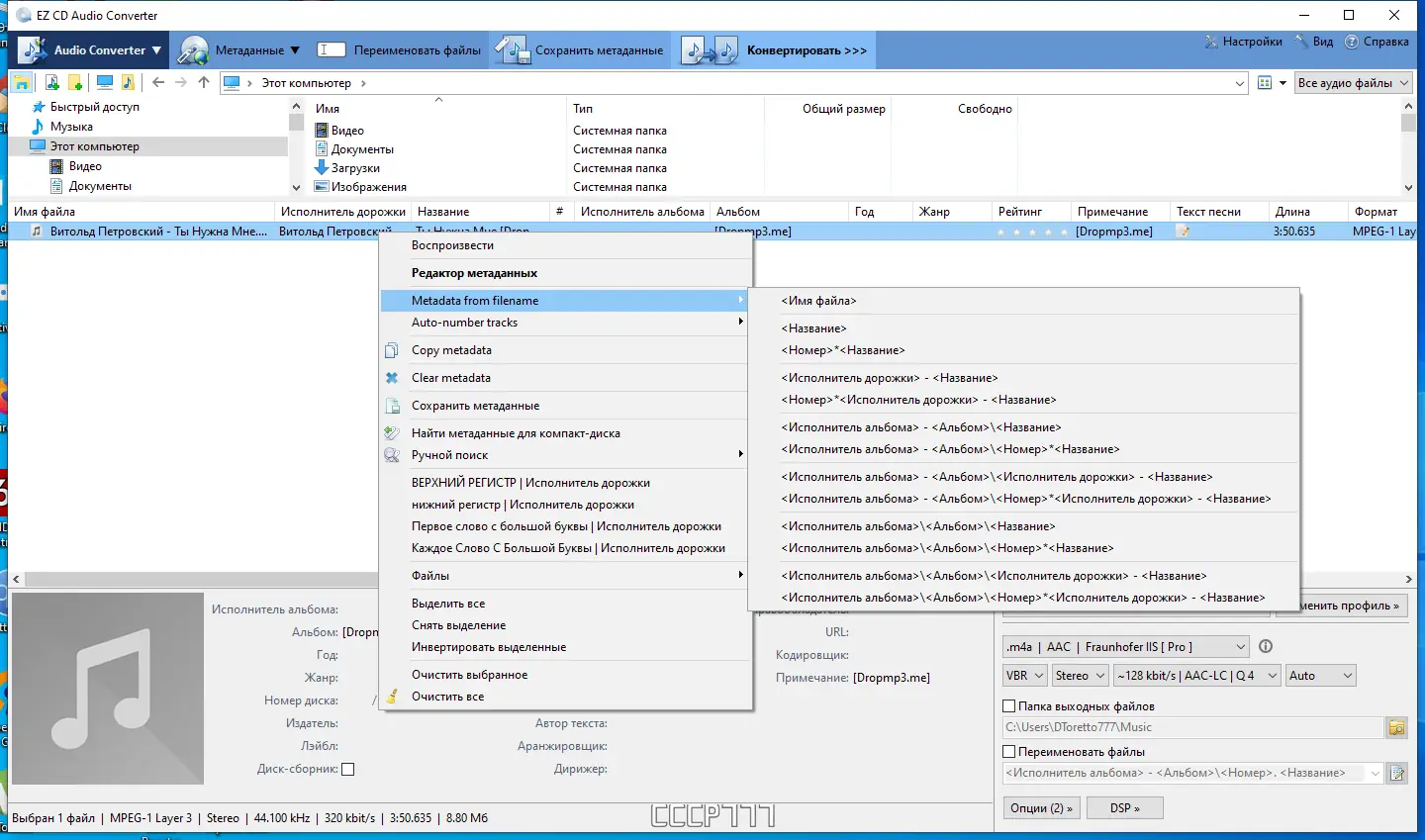This screenshot has height=840, width=1425.
Task: Select <Номер>*<Название> pattern
Action: pyautogui.click(x=1023, y=350)
